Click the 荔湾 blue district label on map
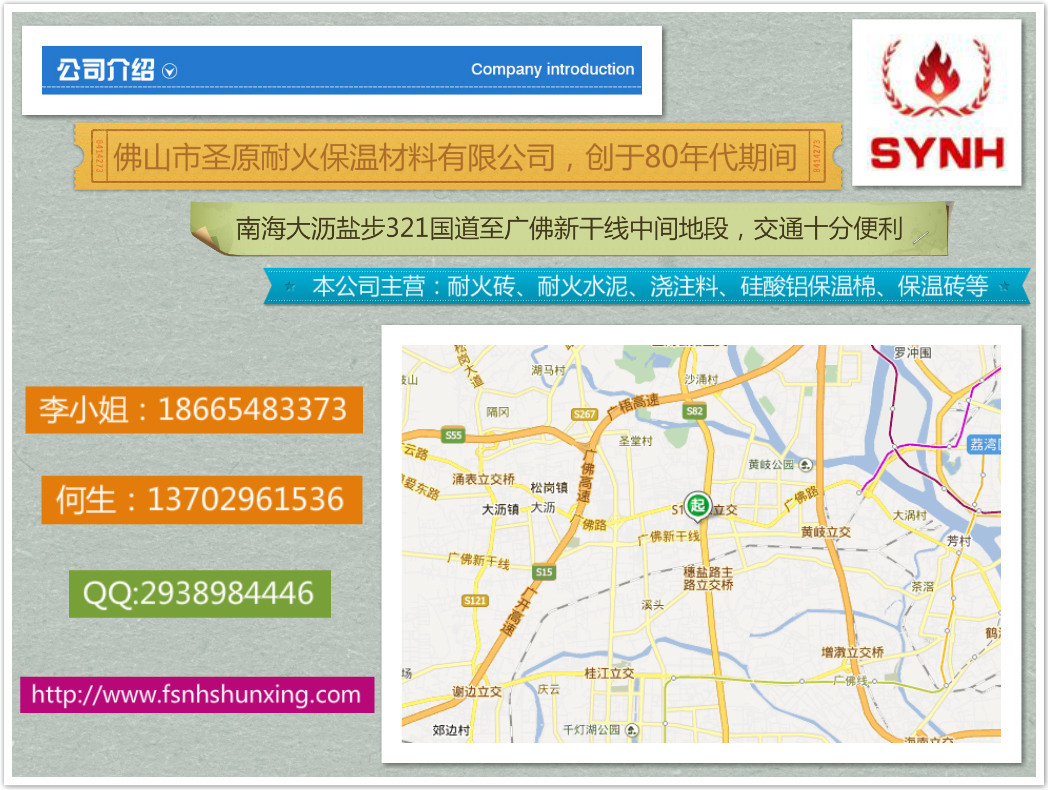This screenshot has height=790, width=1048. 984,444
